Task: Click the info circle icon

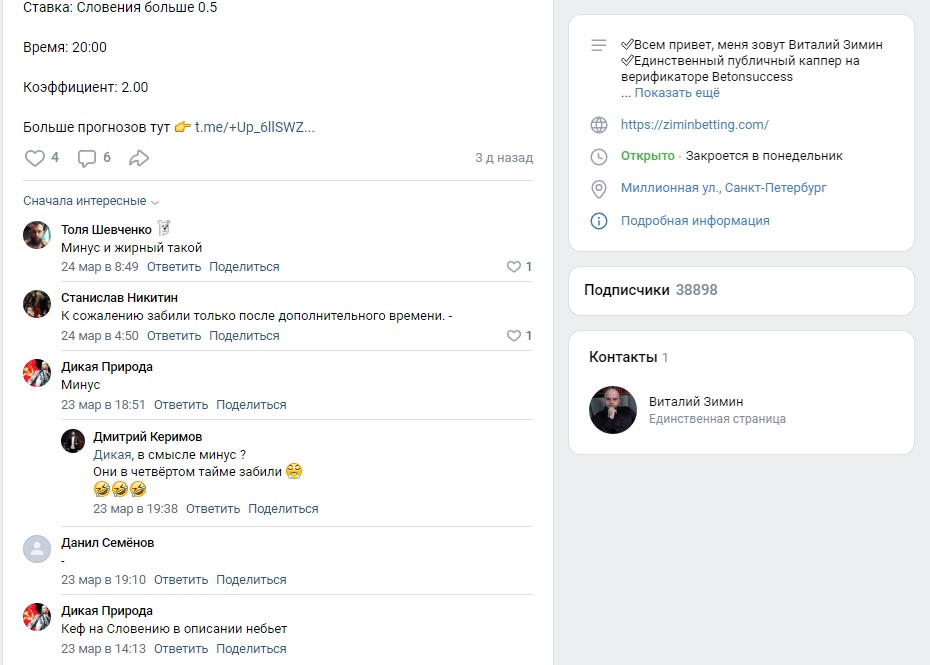Action: (599, 221)
